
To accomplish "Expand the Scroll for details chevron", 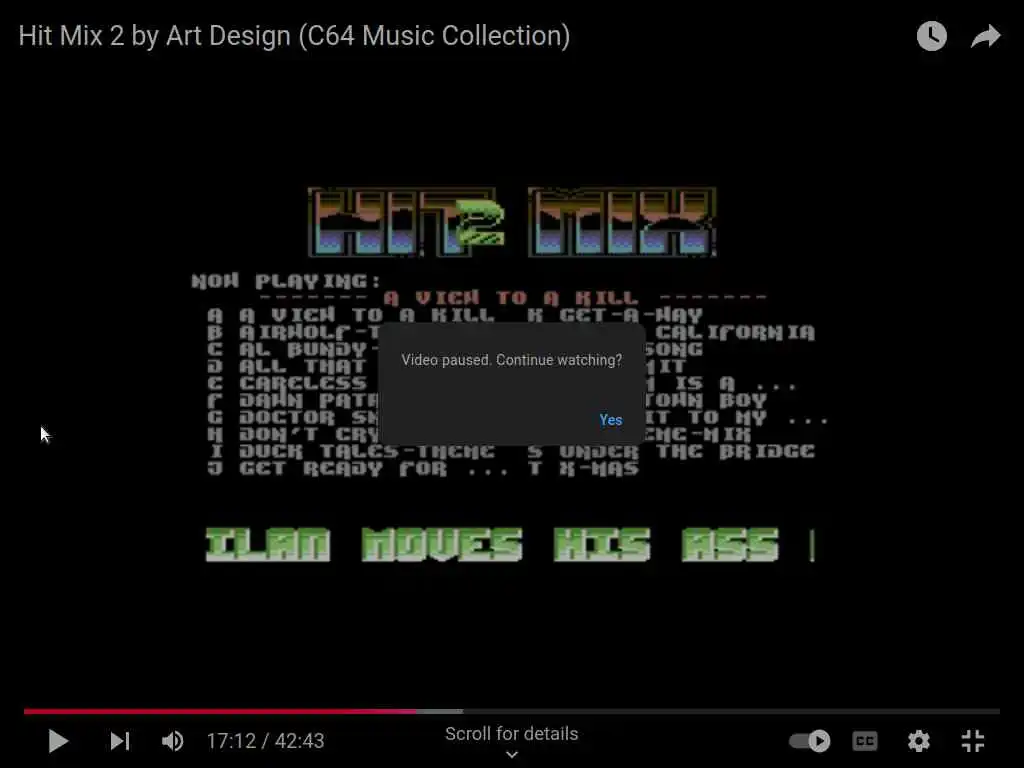I will click(512, 755).
